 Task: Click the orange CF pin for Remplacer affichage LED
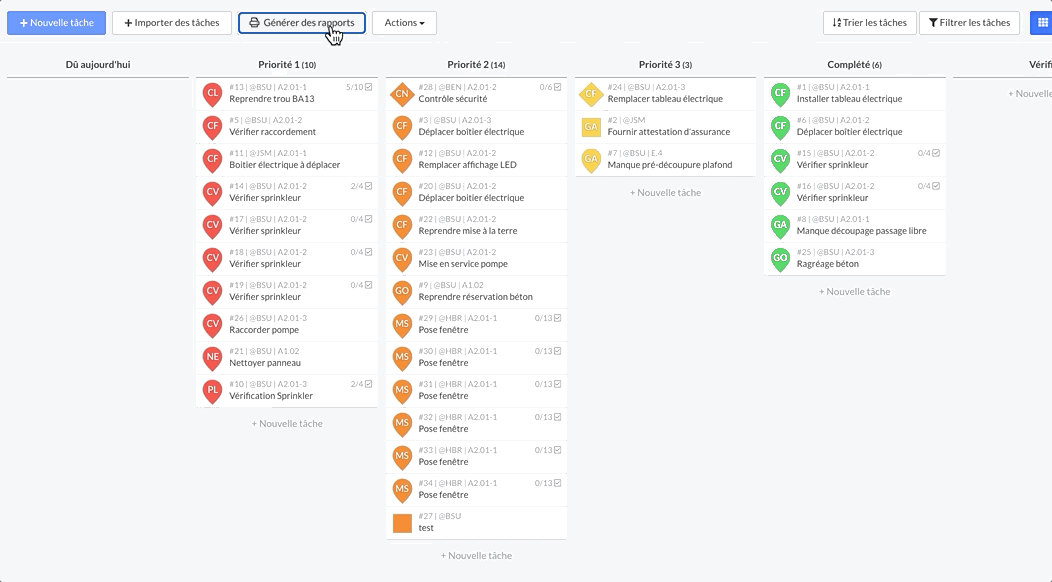click(402, 160)
